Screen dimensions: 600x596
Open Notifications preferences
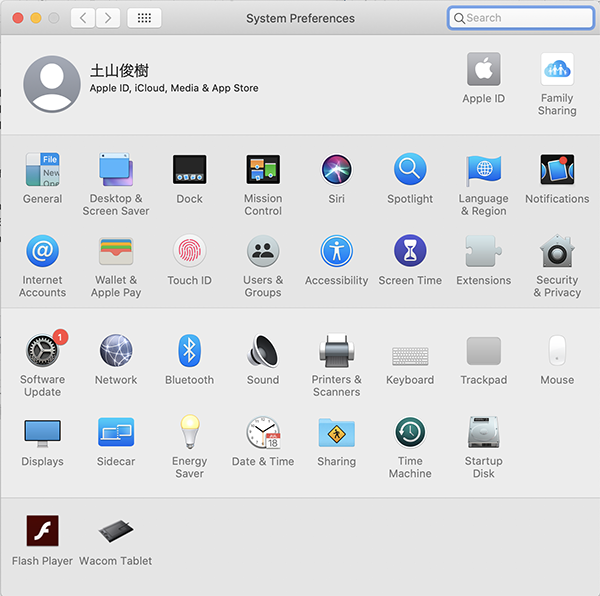click(557, 169)
